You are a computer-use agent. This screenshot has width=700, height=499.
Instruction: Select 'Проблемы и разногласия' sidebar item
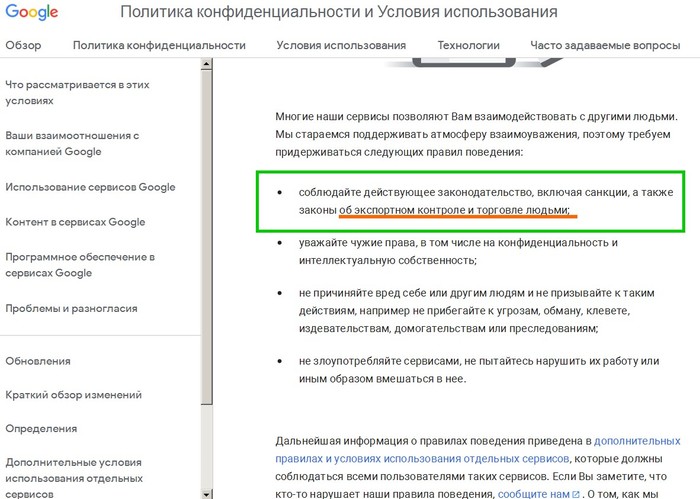pos(71,308)
